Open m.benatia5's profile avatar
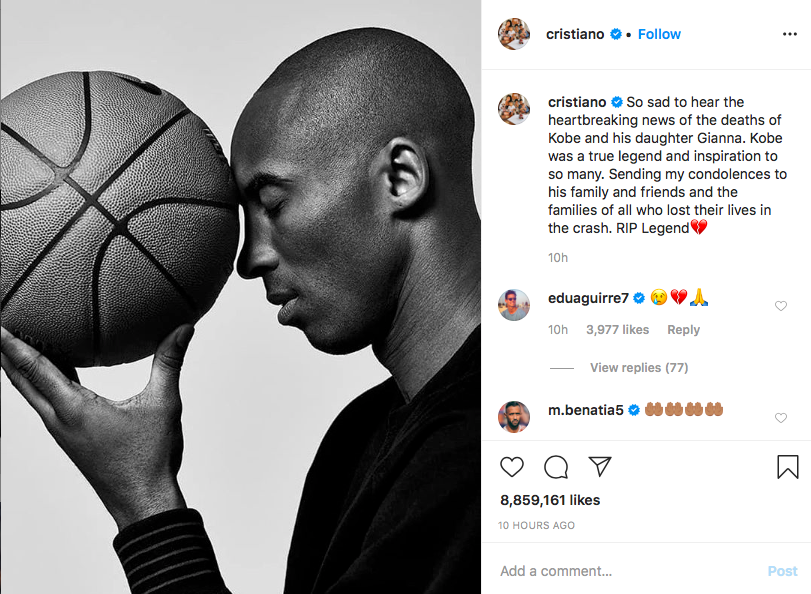The image size is (811, 594). point(514,417)
